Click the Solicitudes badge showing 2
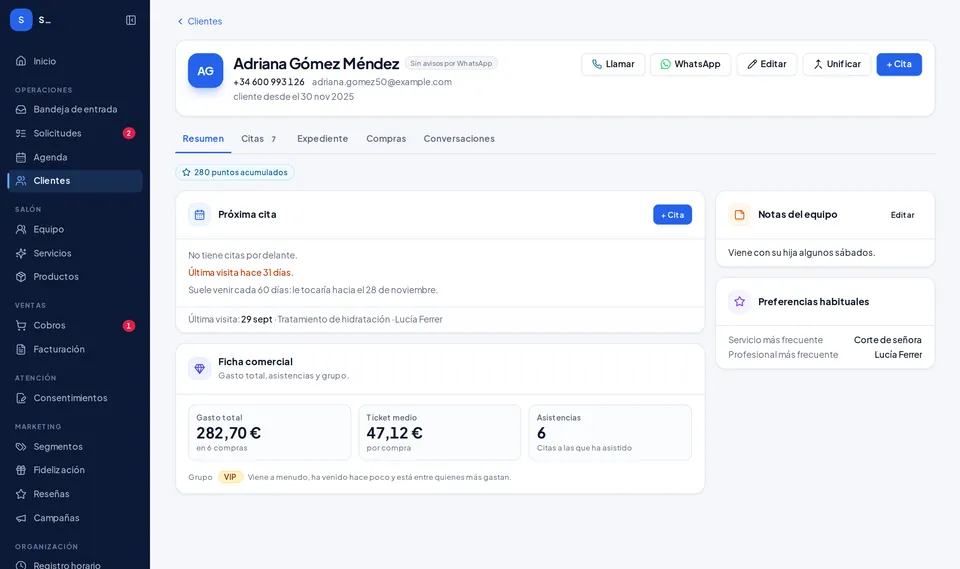Screen dimensions: 960x569 tap(129, 133)
